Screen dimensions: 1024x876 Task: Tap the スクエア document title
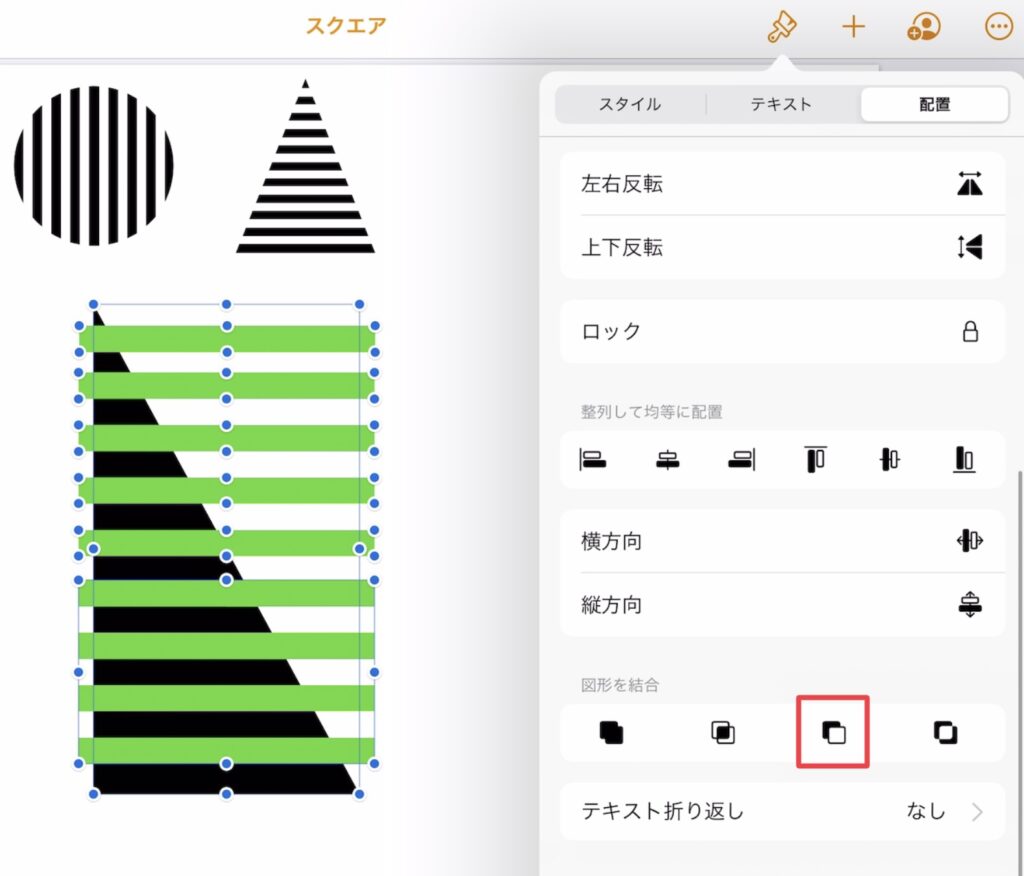345,26
